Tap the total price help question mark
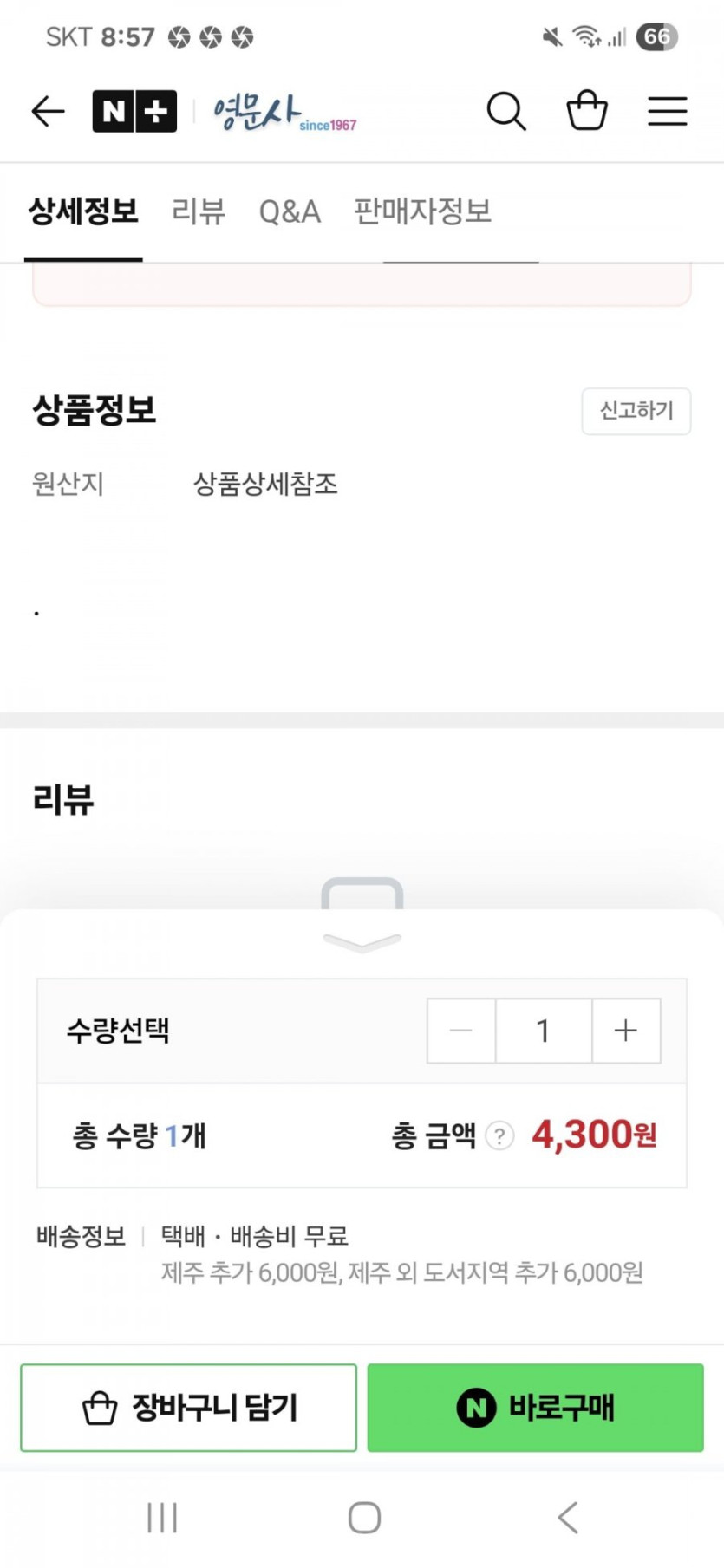 point(499,1135)
